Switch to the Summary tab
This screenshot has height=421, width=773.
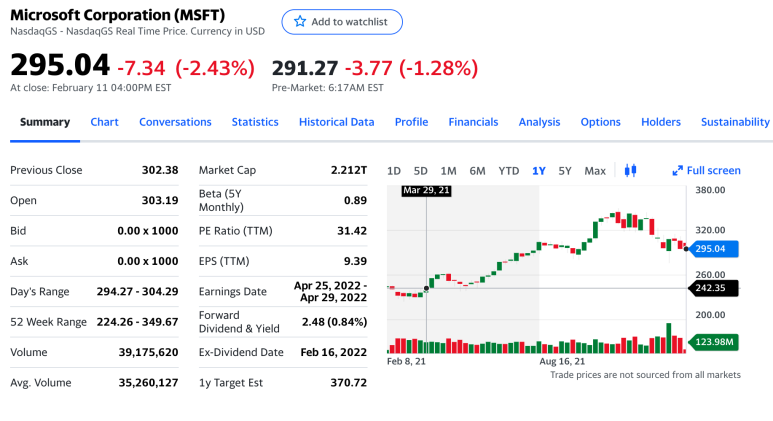pyautogui.click(x=45, y=122)
